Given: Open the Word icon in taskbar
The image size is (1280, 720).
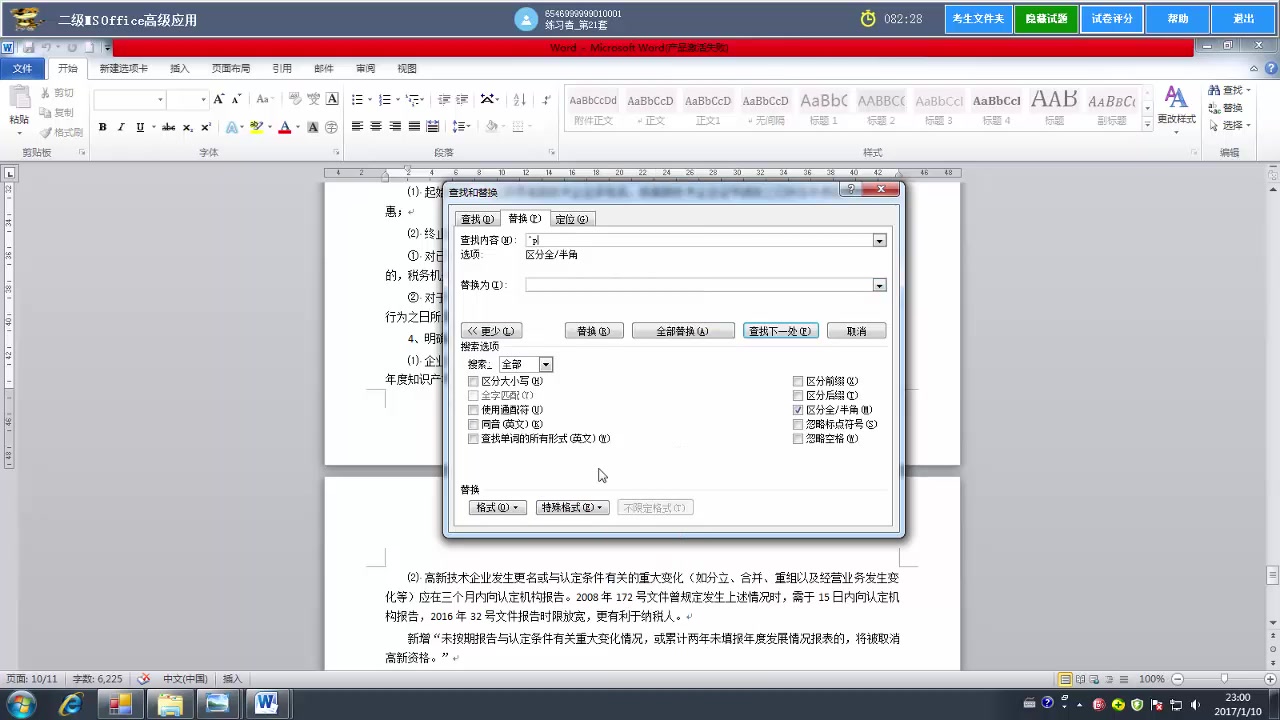Looking at the screenshot, I should pyautogui.click(x=266, y=704).
